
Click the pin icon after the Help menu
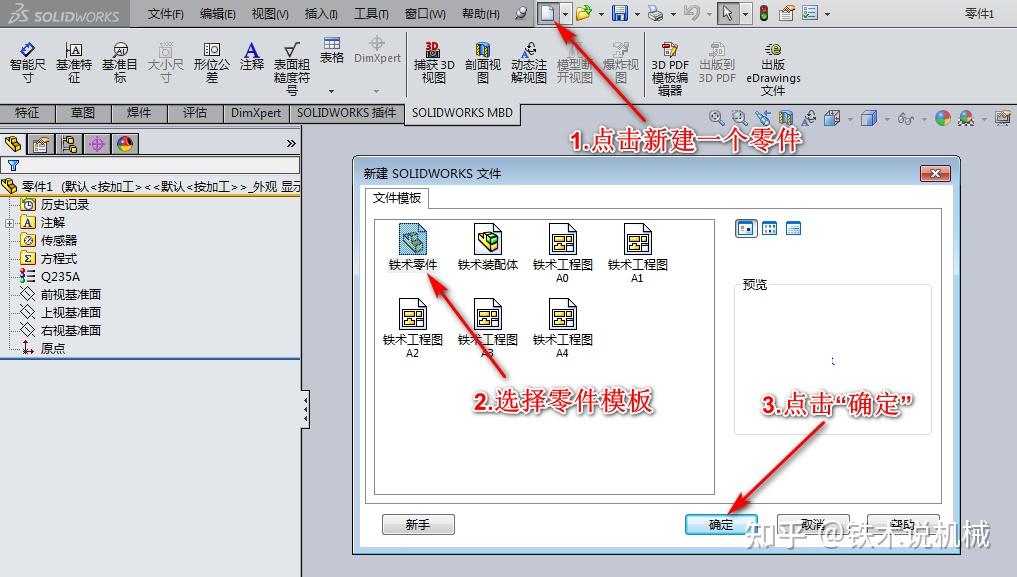[520, 14]
